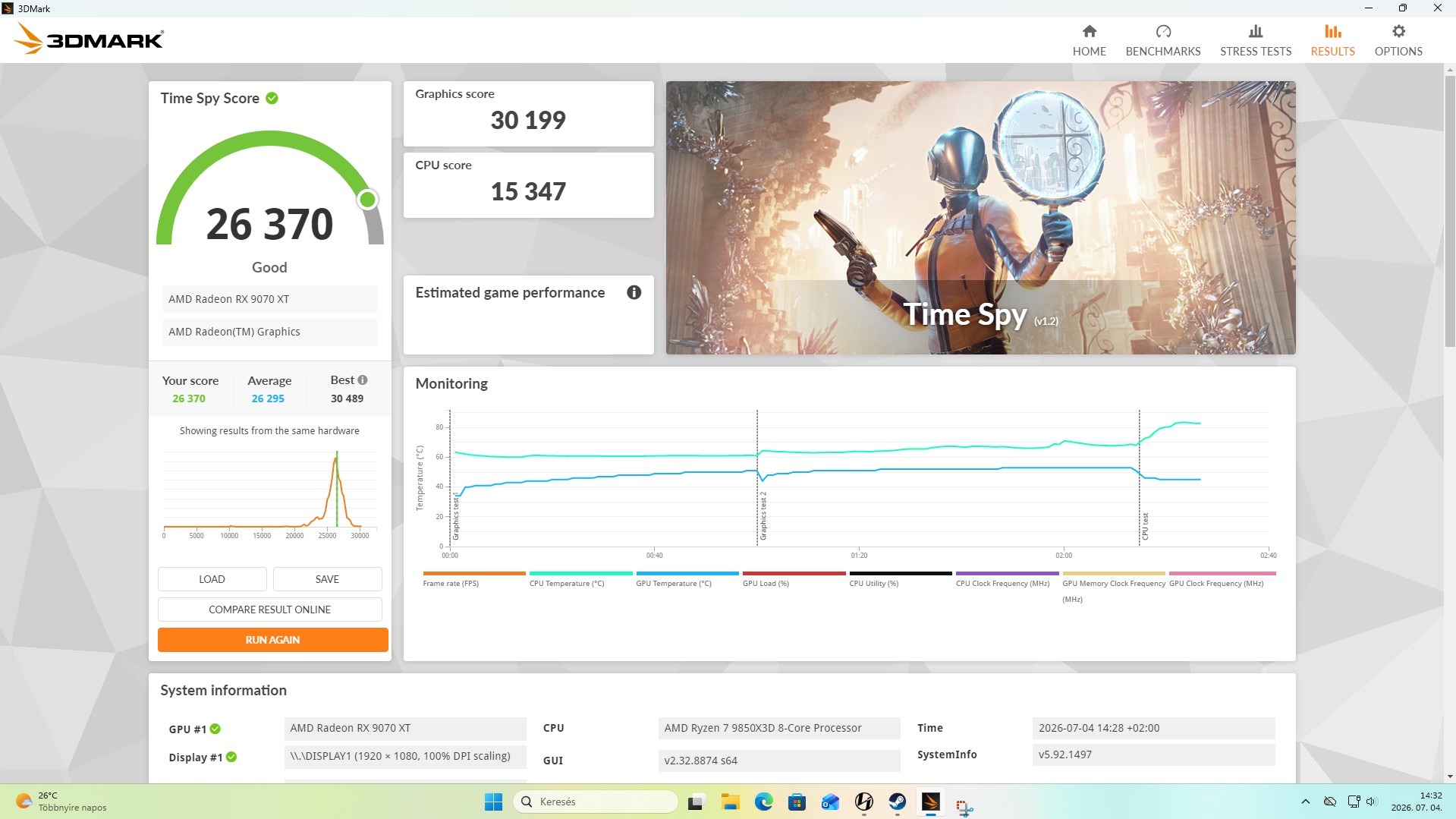Open Steam from the taskbar
The width and height of the screenshot is (1456, 819).
pyautogui.click(x=897, y=802)
